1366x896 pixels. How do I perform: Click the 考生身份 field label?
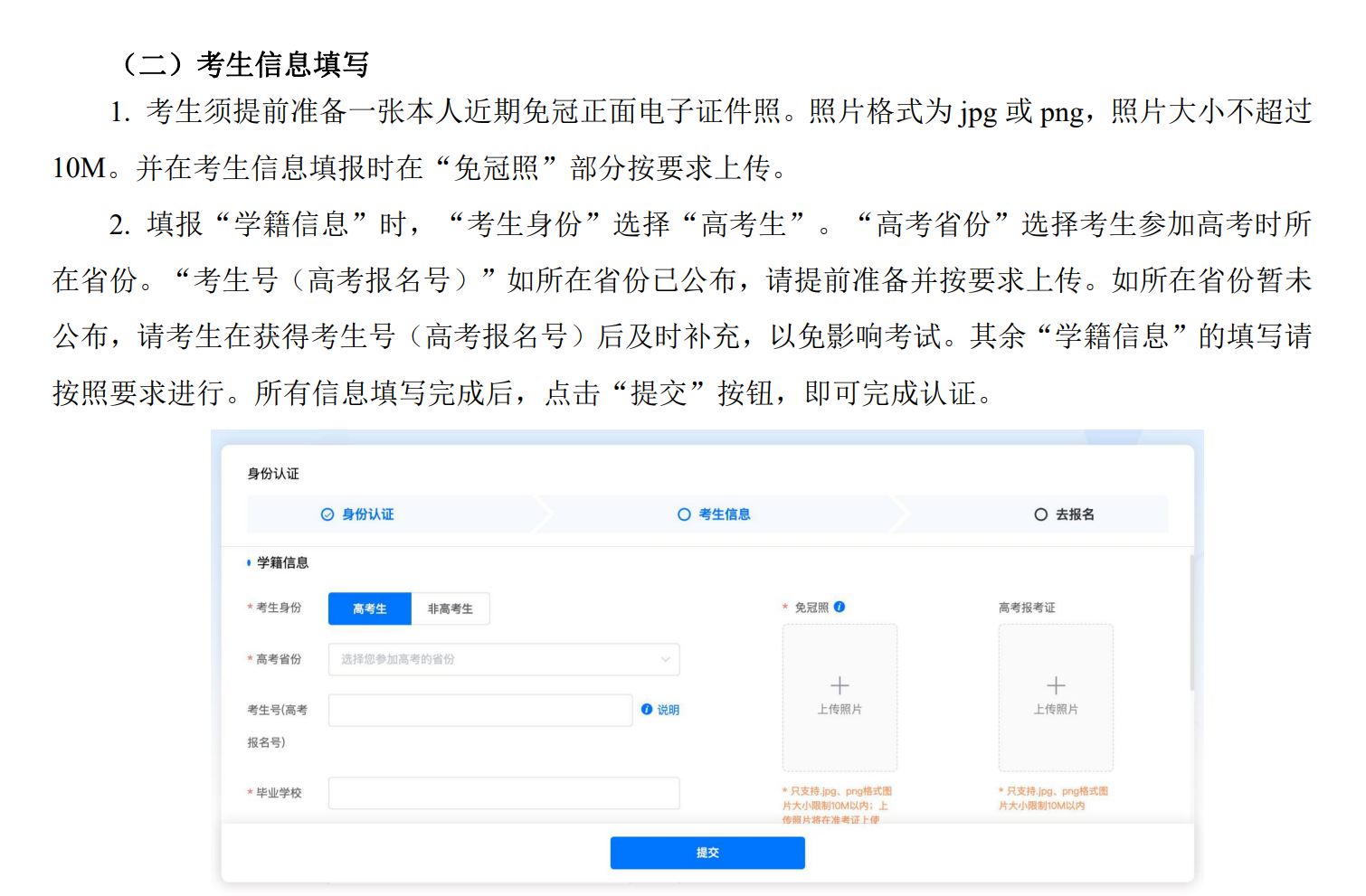click(279, 608)
